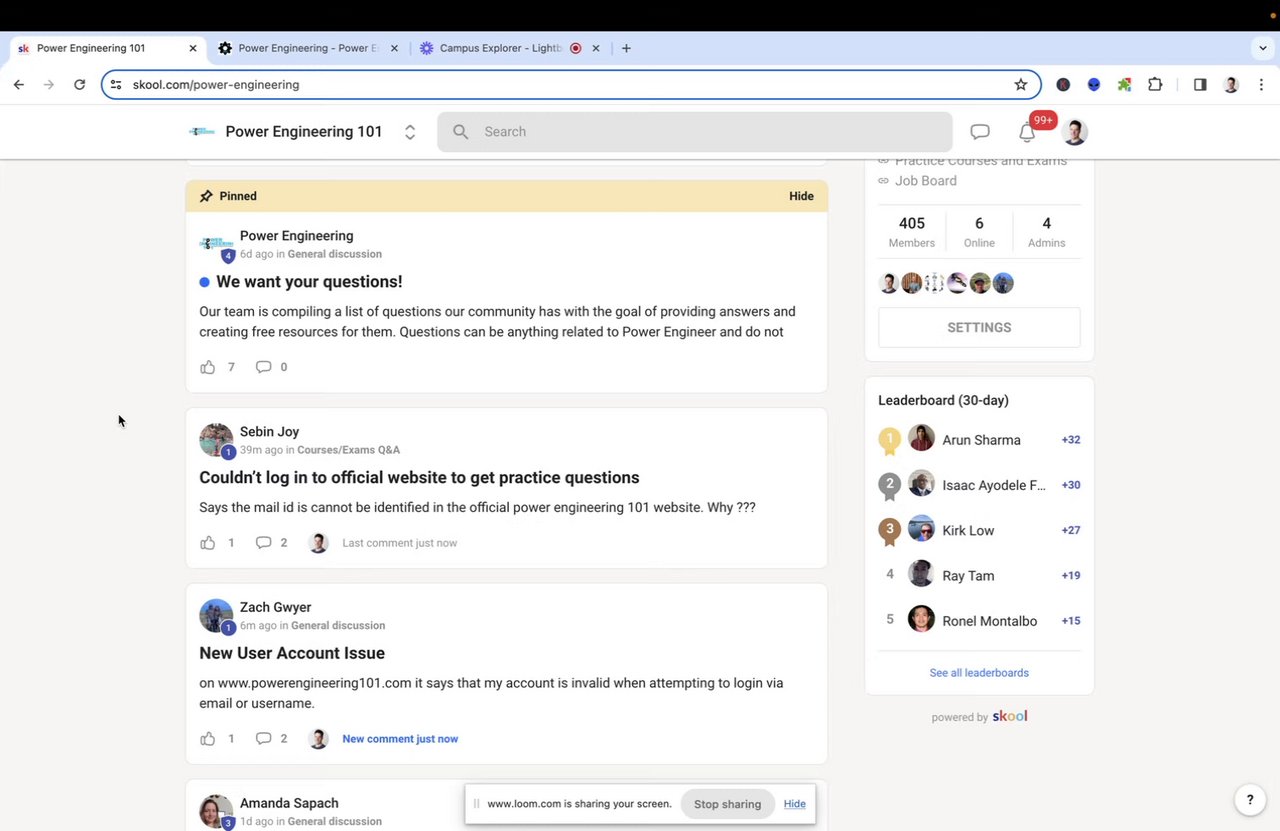Image resolution: width=1280 pixels, height=831 pixels.
Task: Open comments on Sebin Joy's post
Action: click(x=264, y=543)
